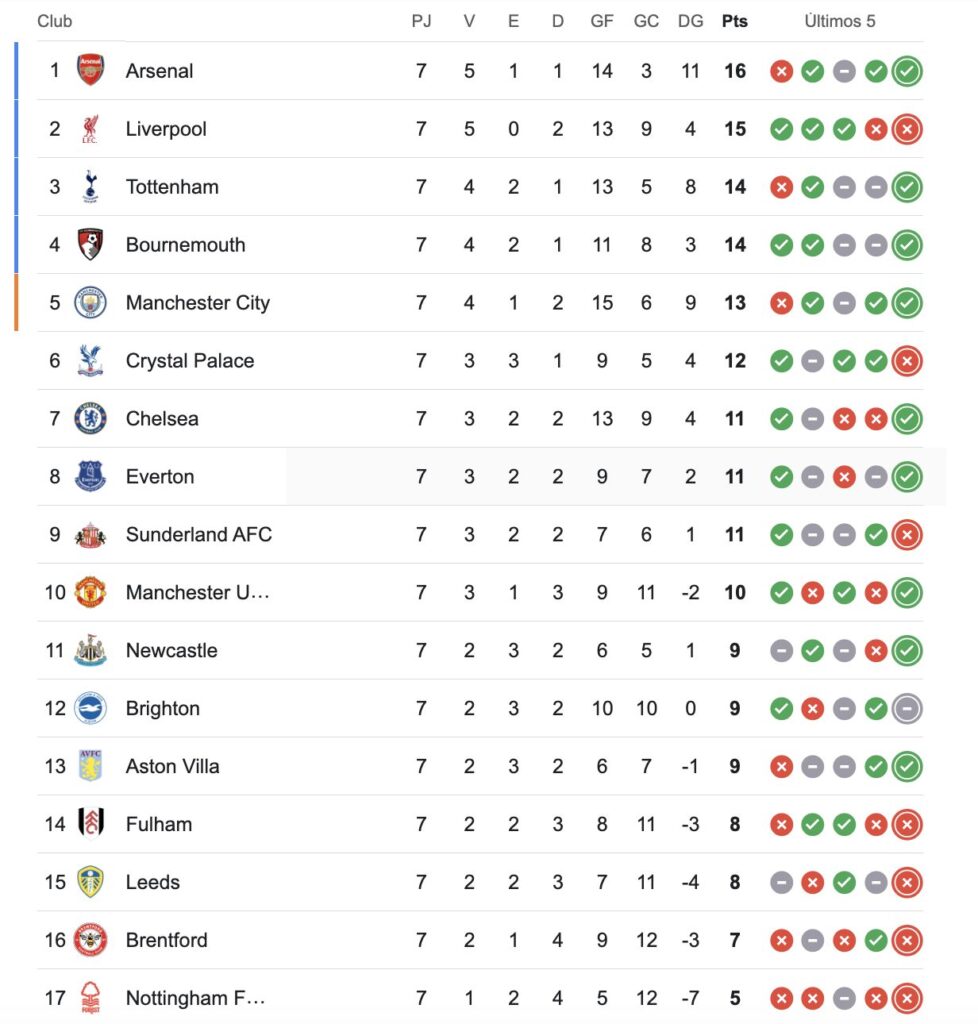This screenshot has width=978, height=1024.
Task: Click the Brentford club crest icon
Action: click(91, 941)
